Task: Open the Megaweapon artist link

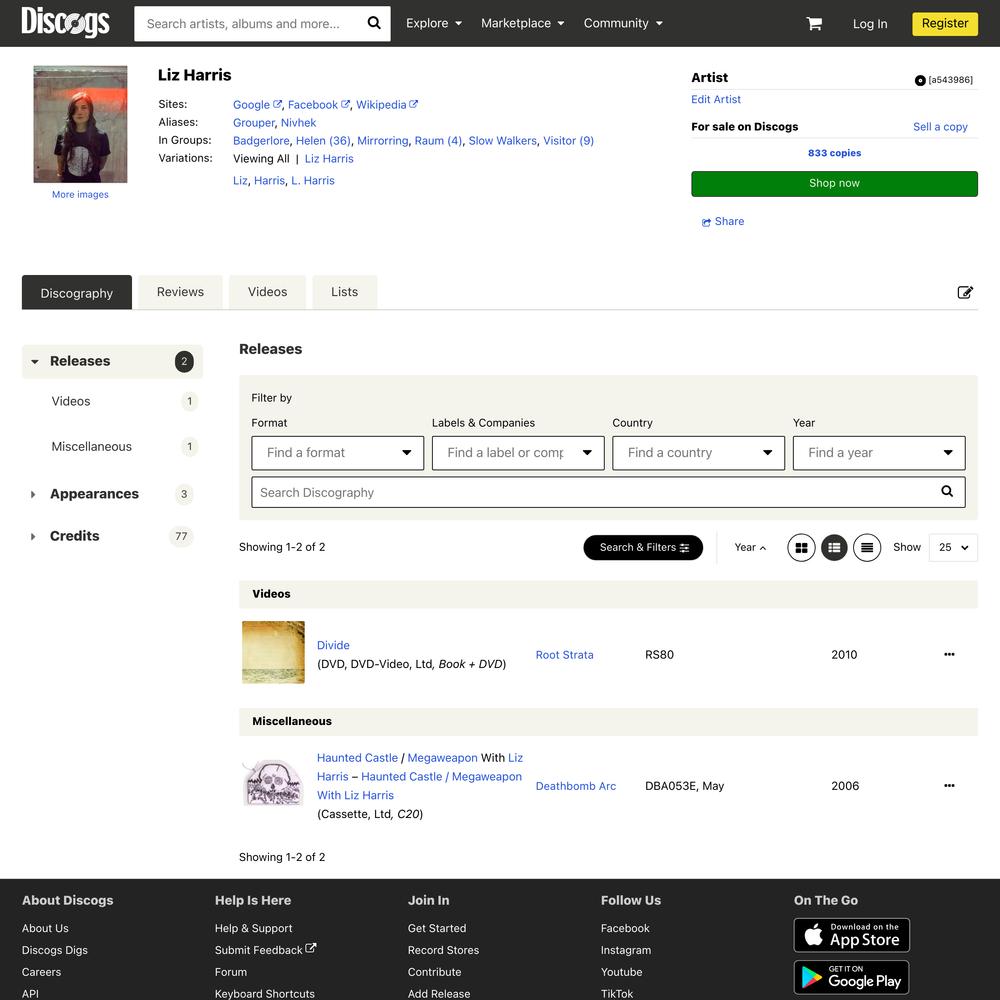Action: [x=443, y=758]
